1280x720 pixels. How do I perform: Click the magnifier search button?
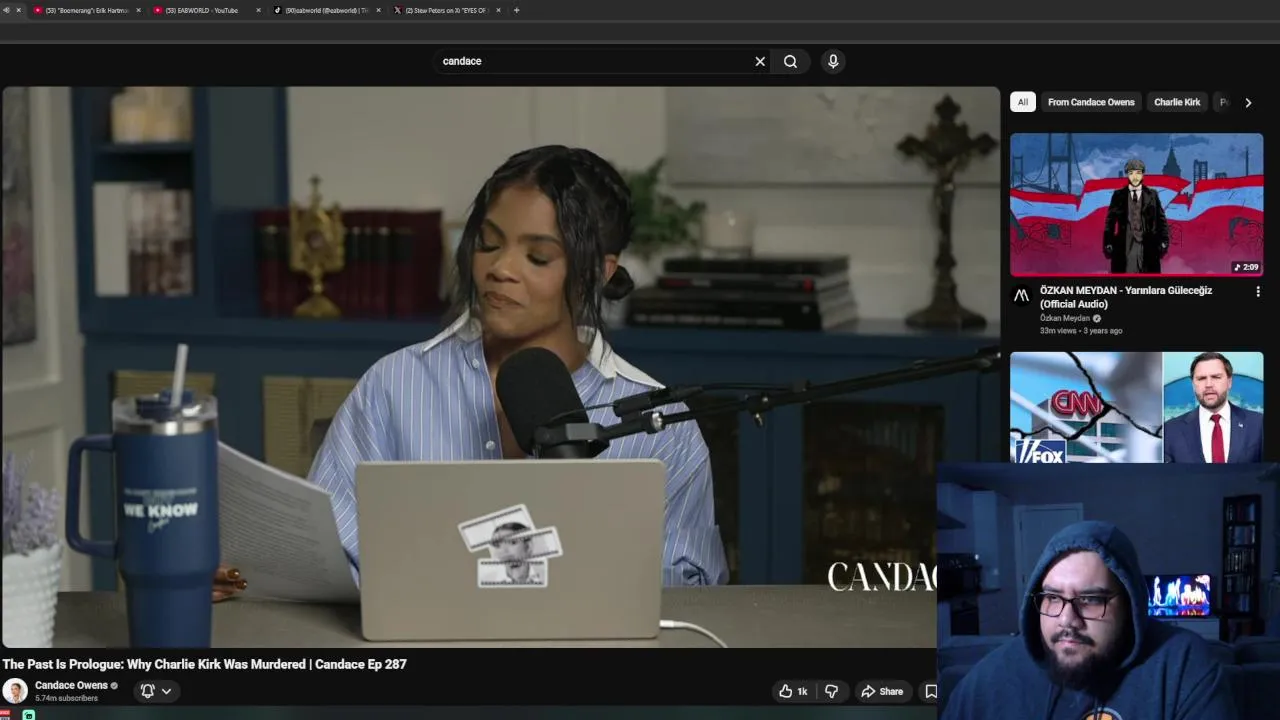[790, 61]
